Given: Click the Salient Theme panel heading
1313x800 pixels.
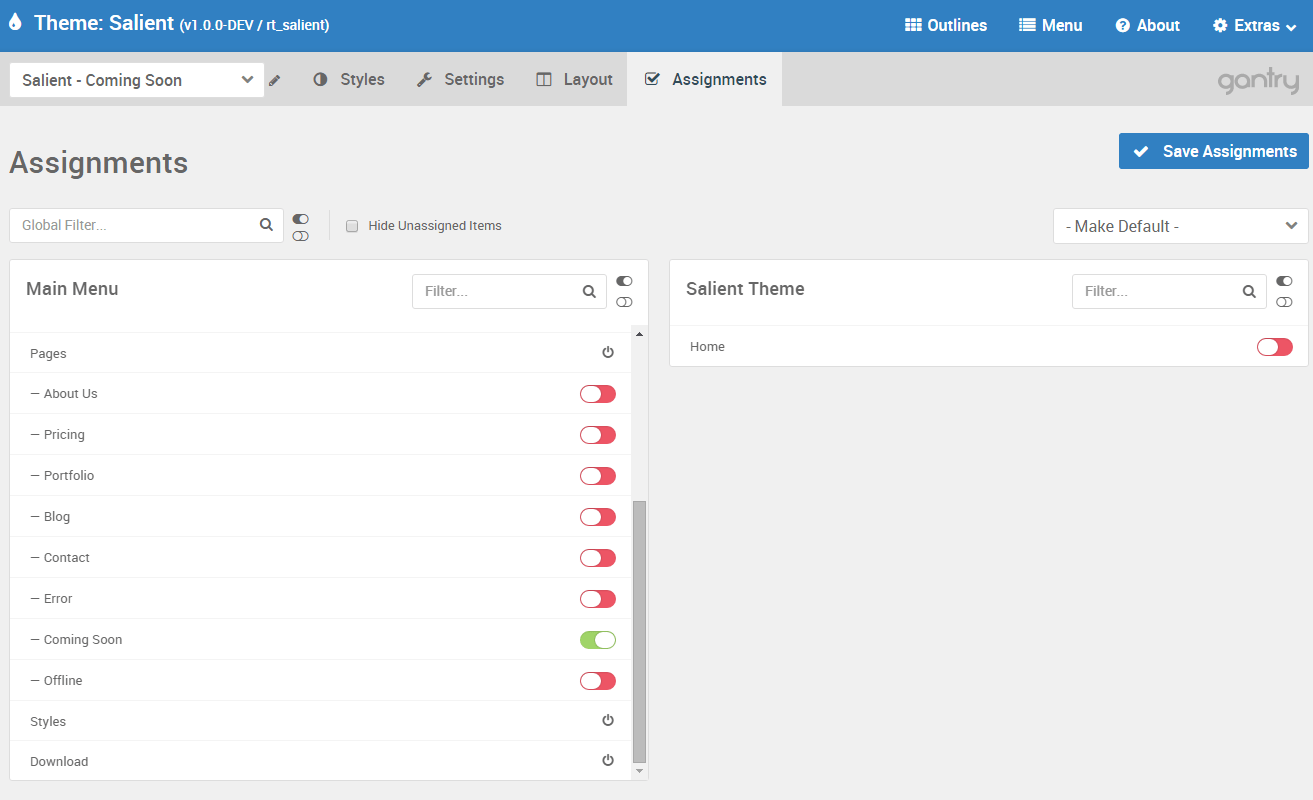Looking at the screenshot, I should [745, 289].
